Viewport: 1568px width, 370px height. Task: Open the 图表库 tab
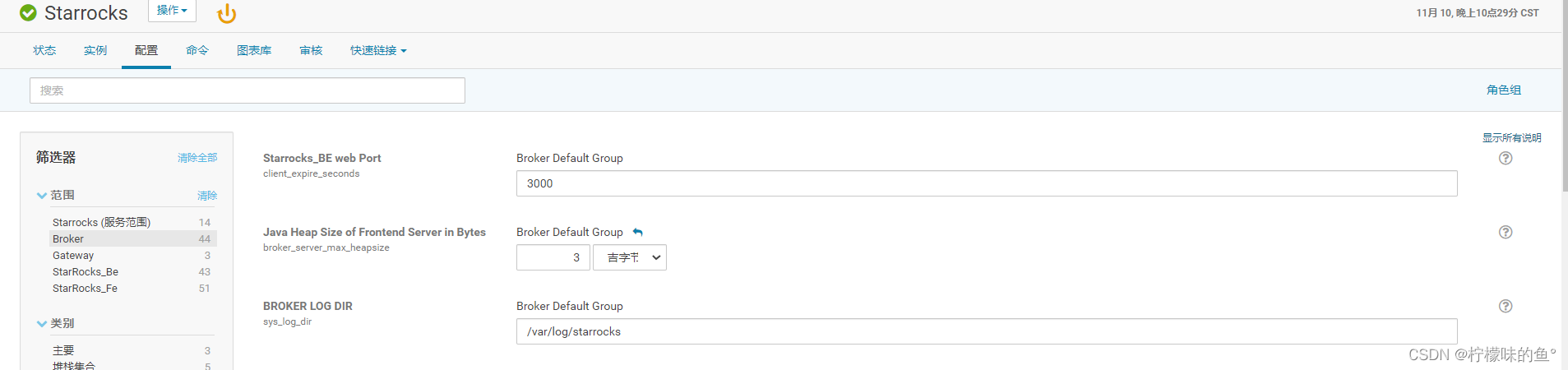254,50
